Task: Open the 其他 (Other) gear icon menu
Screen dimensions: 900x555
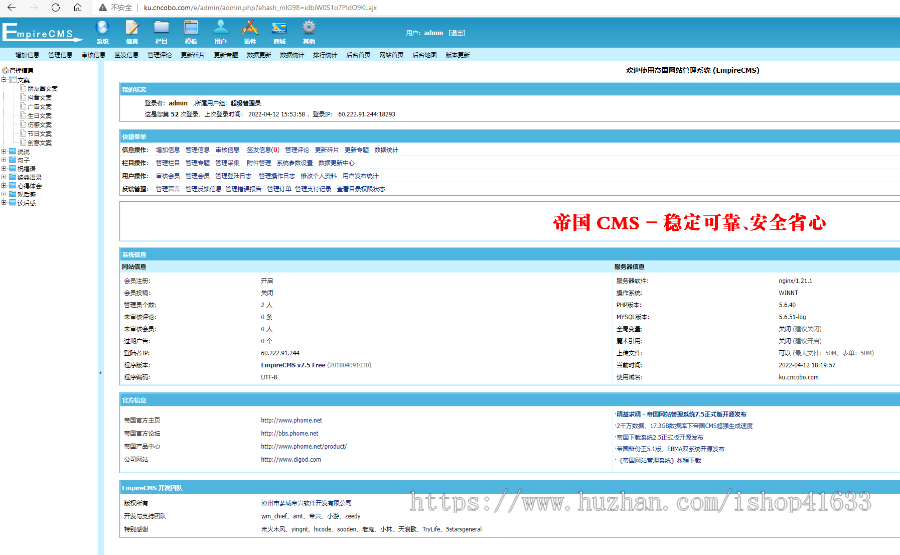Action: (x=309, y=32)
